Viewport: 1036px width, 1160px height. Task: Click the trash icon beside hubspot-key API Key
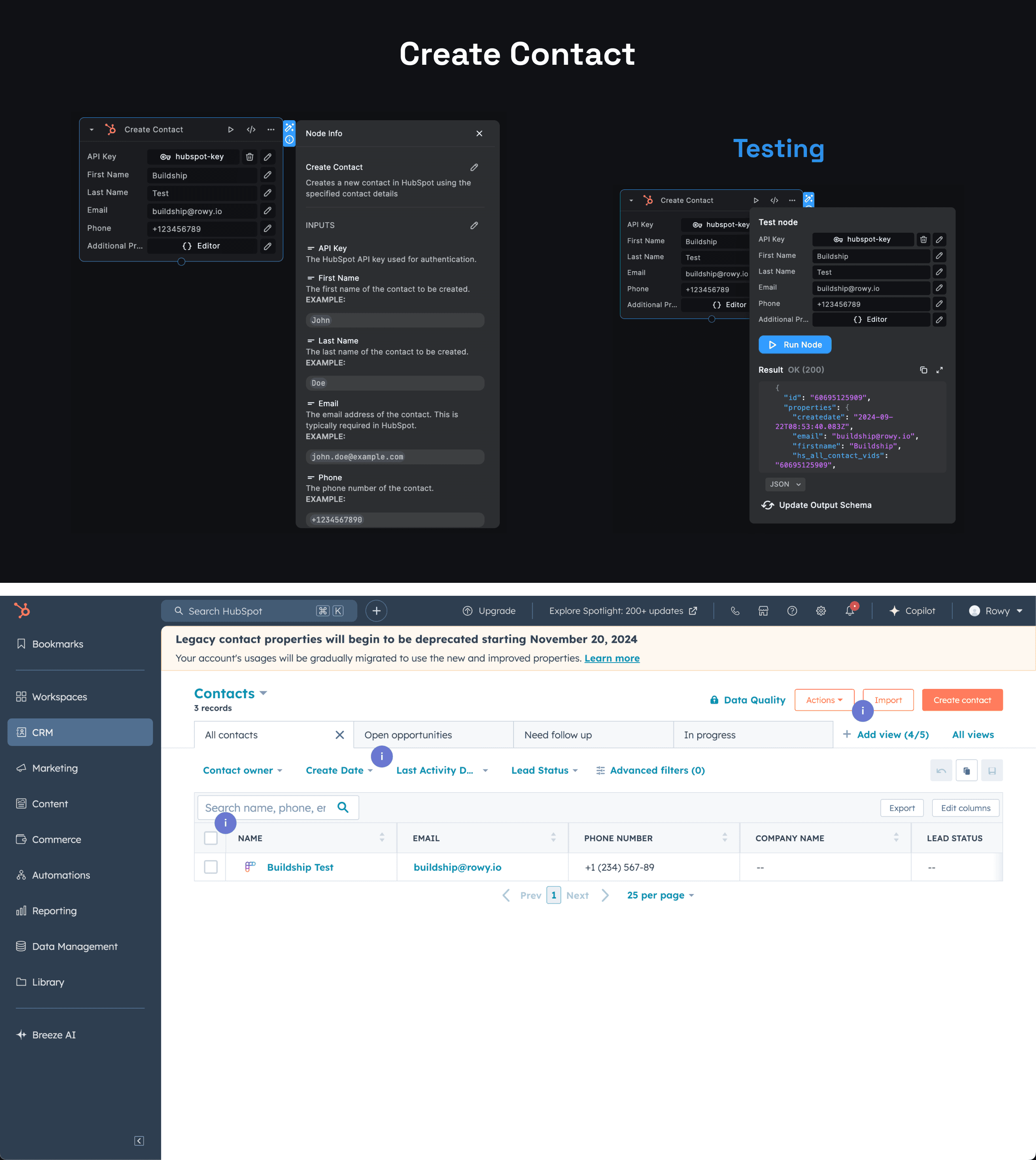coord(249,157)
